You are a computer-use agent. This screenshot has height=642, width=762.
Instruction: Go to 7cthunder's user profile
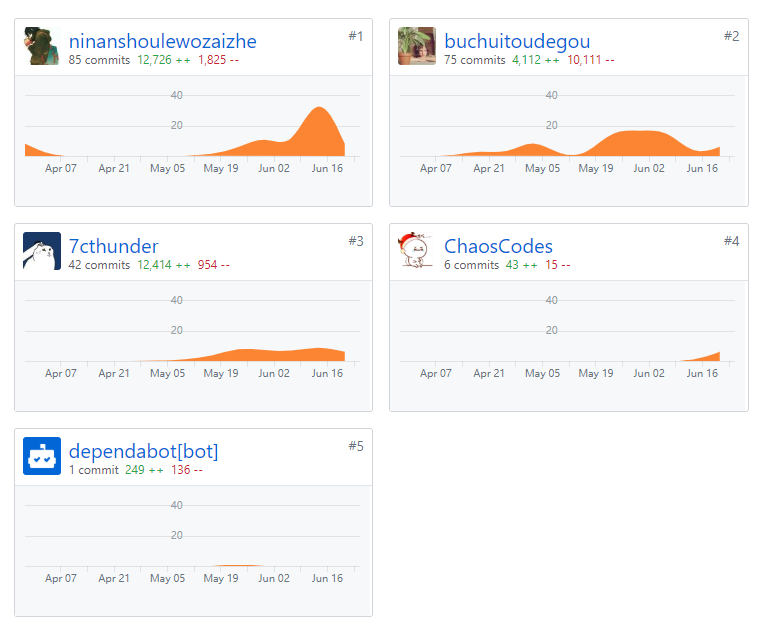pyautogui.click(x=113, y=246)
